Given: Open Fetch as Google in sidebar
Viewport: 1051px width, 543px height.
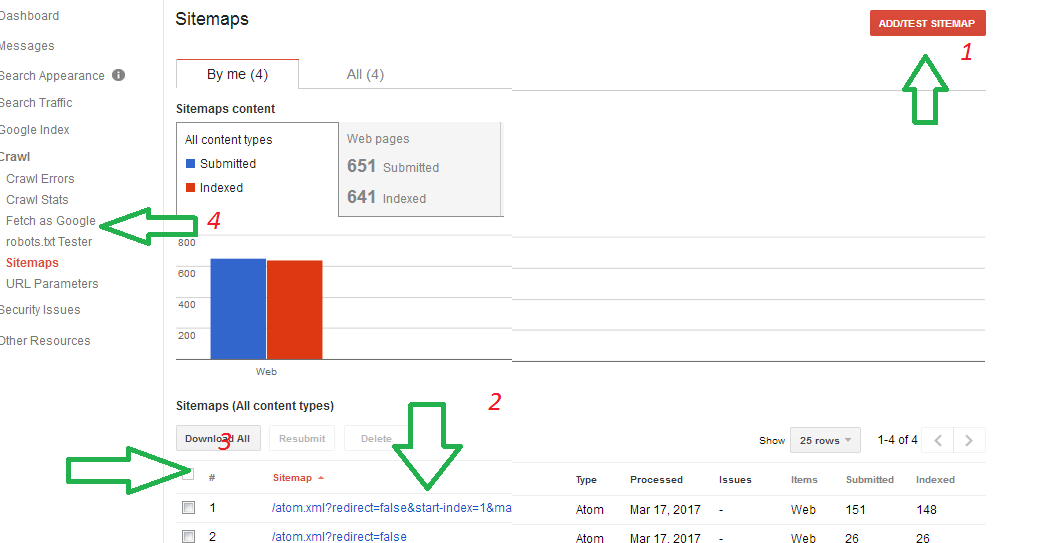Looking at the screenshot, I should (x=50, y=221).
